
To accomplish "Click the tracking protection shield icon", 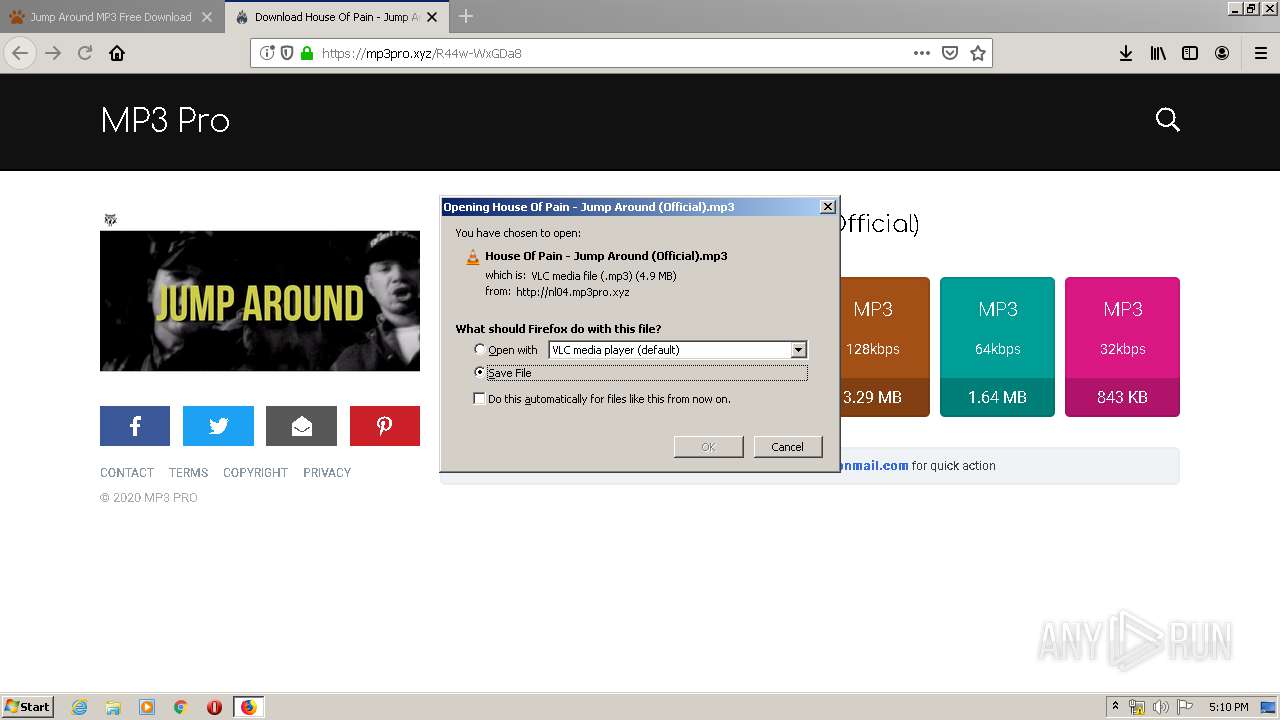I will [287, 53].
